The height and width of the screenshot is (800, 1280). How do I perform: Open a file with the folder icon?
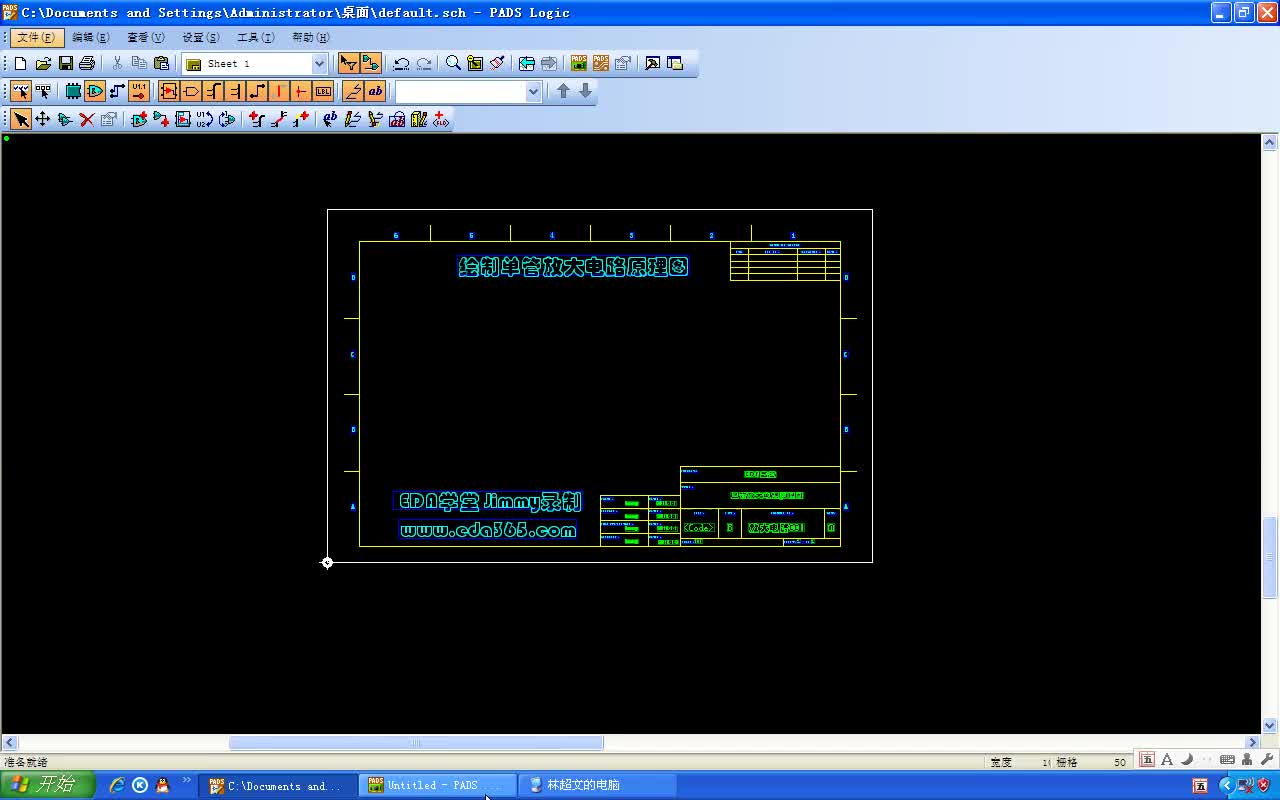click(x=43, y=63)
